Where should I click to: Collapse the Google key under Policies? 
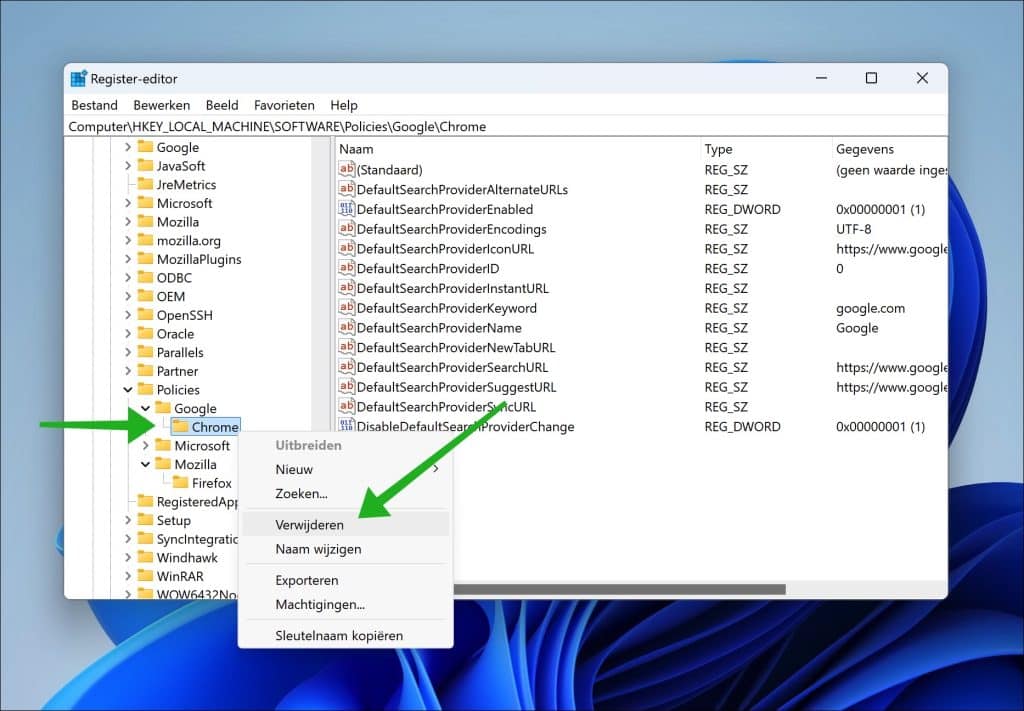pyautogui.click(x=146, y=408)
